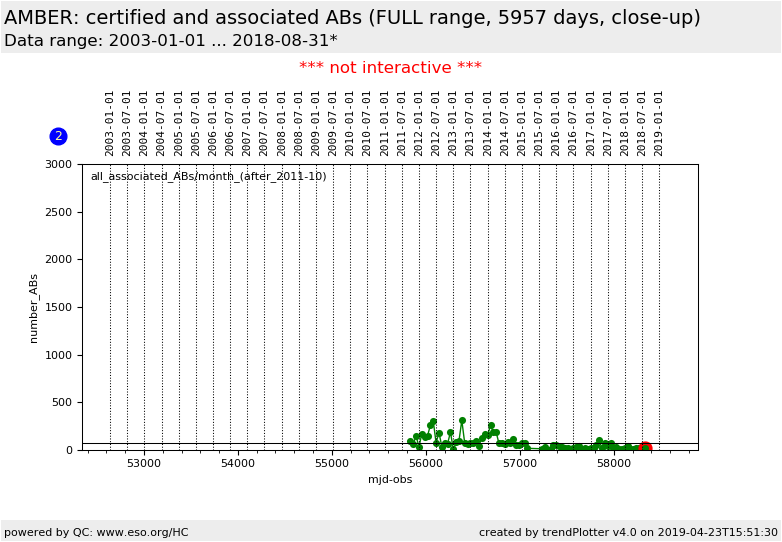Select the 2012-01-01 date label

pyautogui.click(x=419, y=122)
